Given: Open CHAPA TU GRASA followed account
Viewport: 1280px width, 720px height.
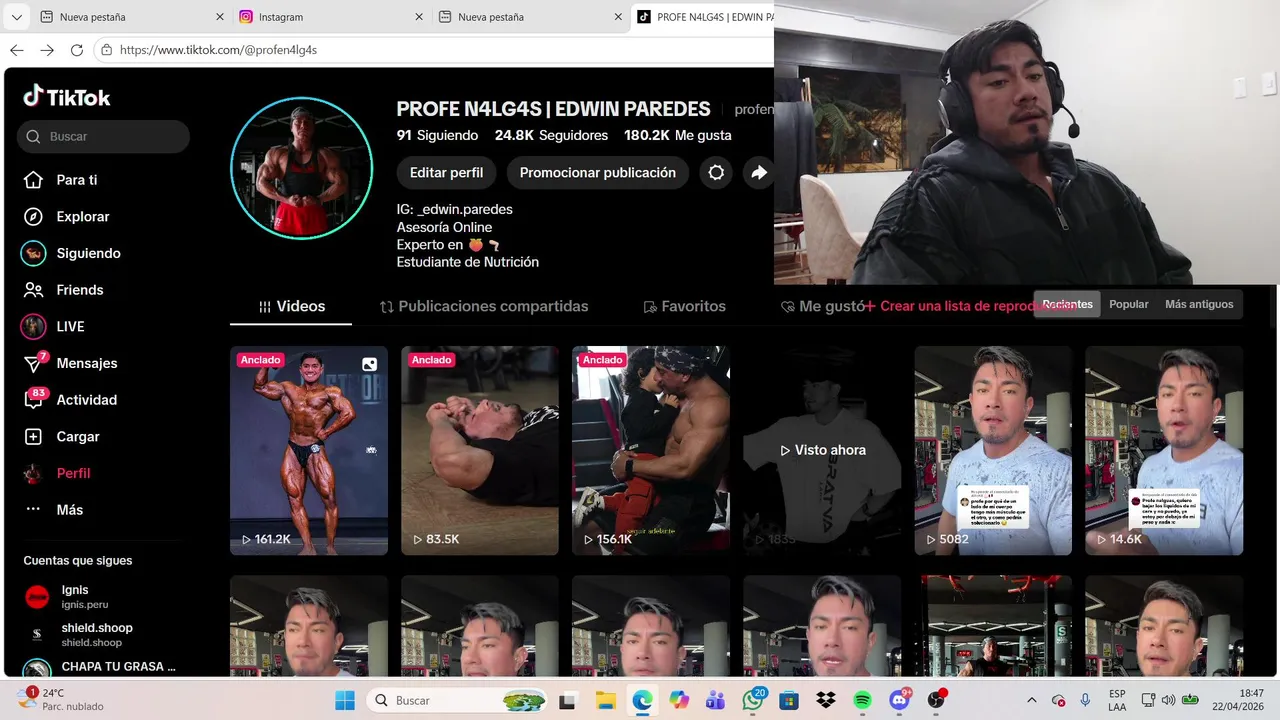Looking at the screenshot, I should pyautogui.click(x=100, y=668).
